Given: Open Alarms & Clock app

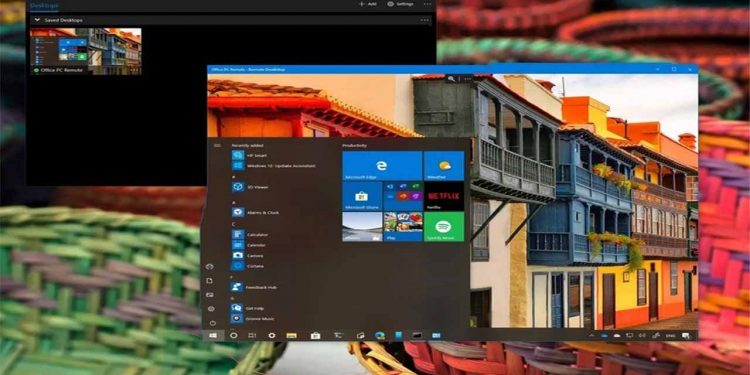Looking at the screenshot, I should coord(255,212).
